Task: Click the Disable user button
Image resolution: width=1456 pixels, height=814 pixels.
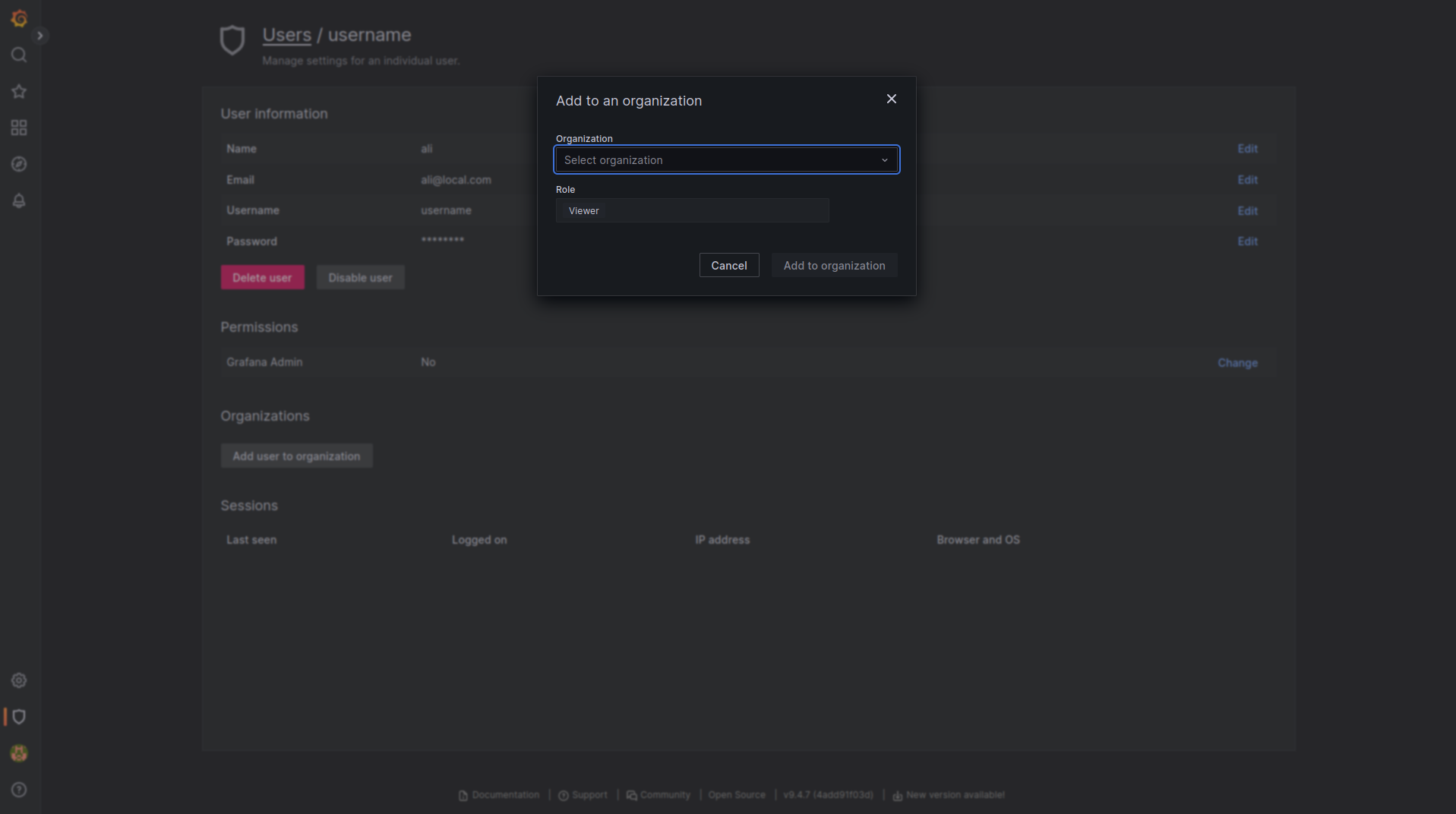Action: pos(361,278)
